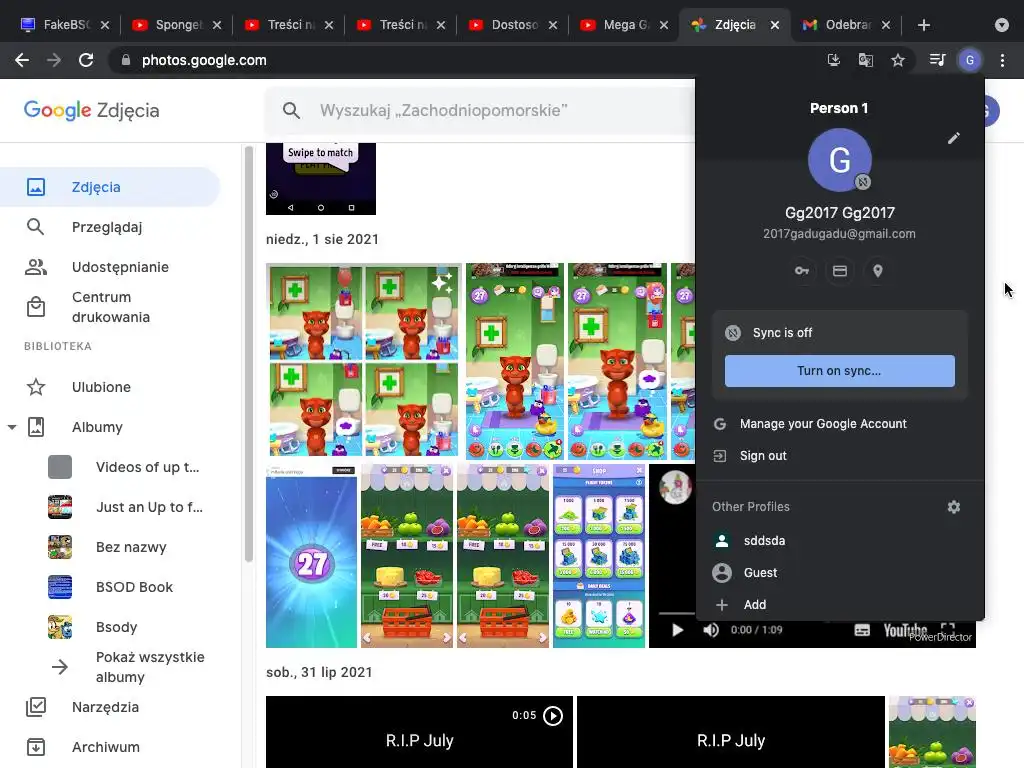Switch to the FakeBSOD tab
1024x768 pixels.
[x=65, y=25]
